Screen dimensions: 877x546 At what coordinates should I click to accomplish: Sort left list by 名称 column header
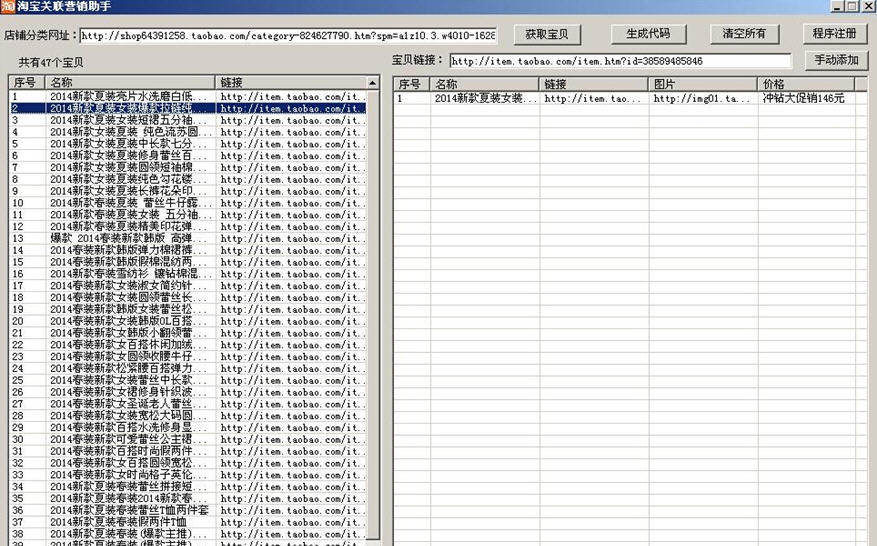pyautogui.click(x=130, y=83)
